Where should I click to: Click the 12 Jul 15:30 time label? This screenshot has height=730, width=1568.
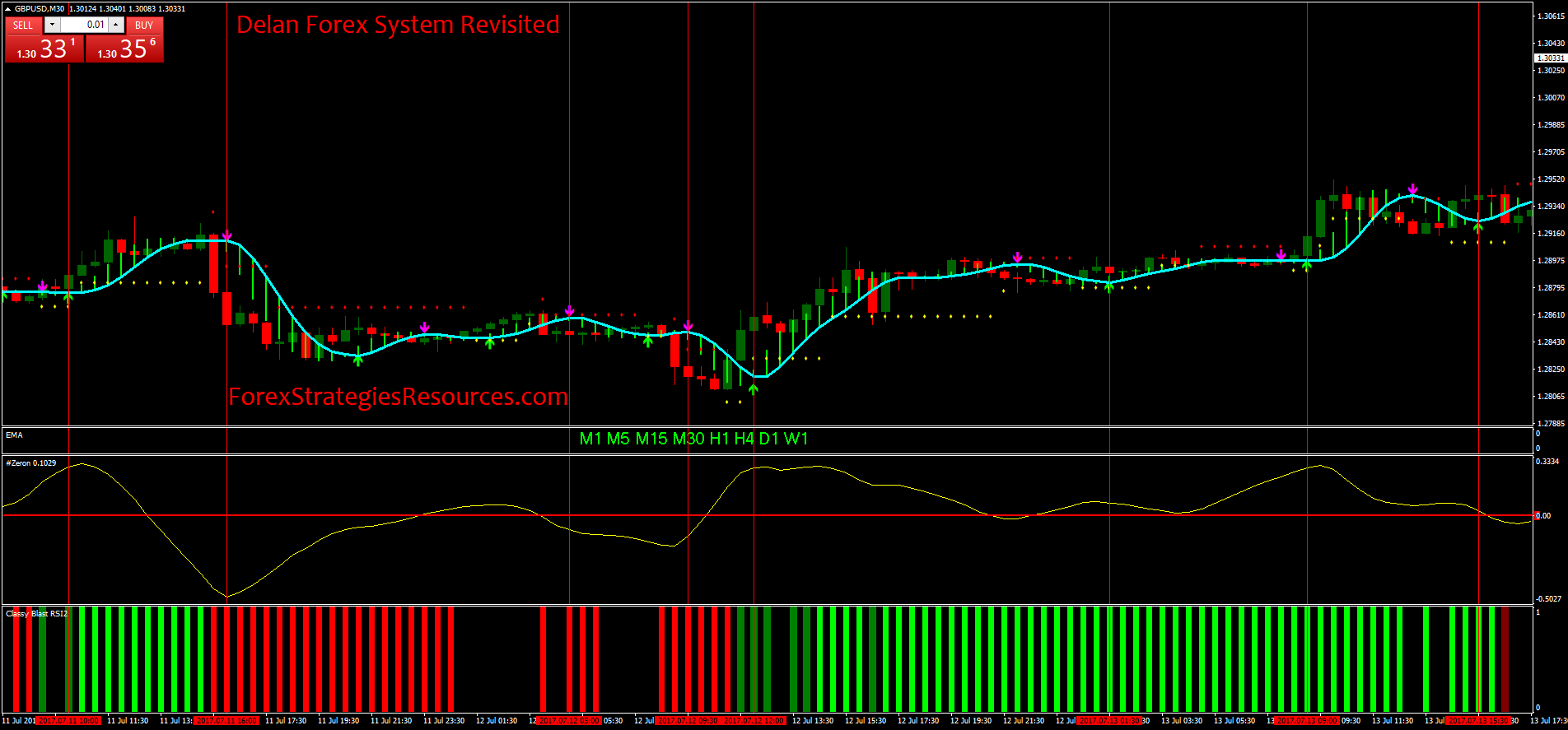click(x=866, y=720)
